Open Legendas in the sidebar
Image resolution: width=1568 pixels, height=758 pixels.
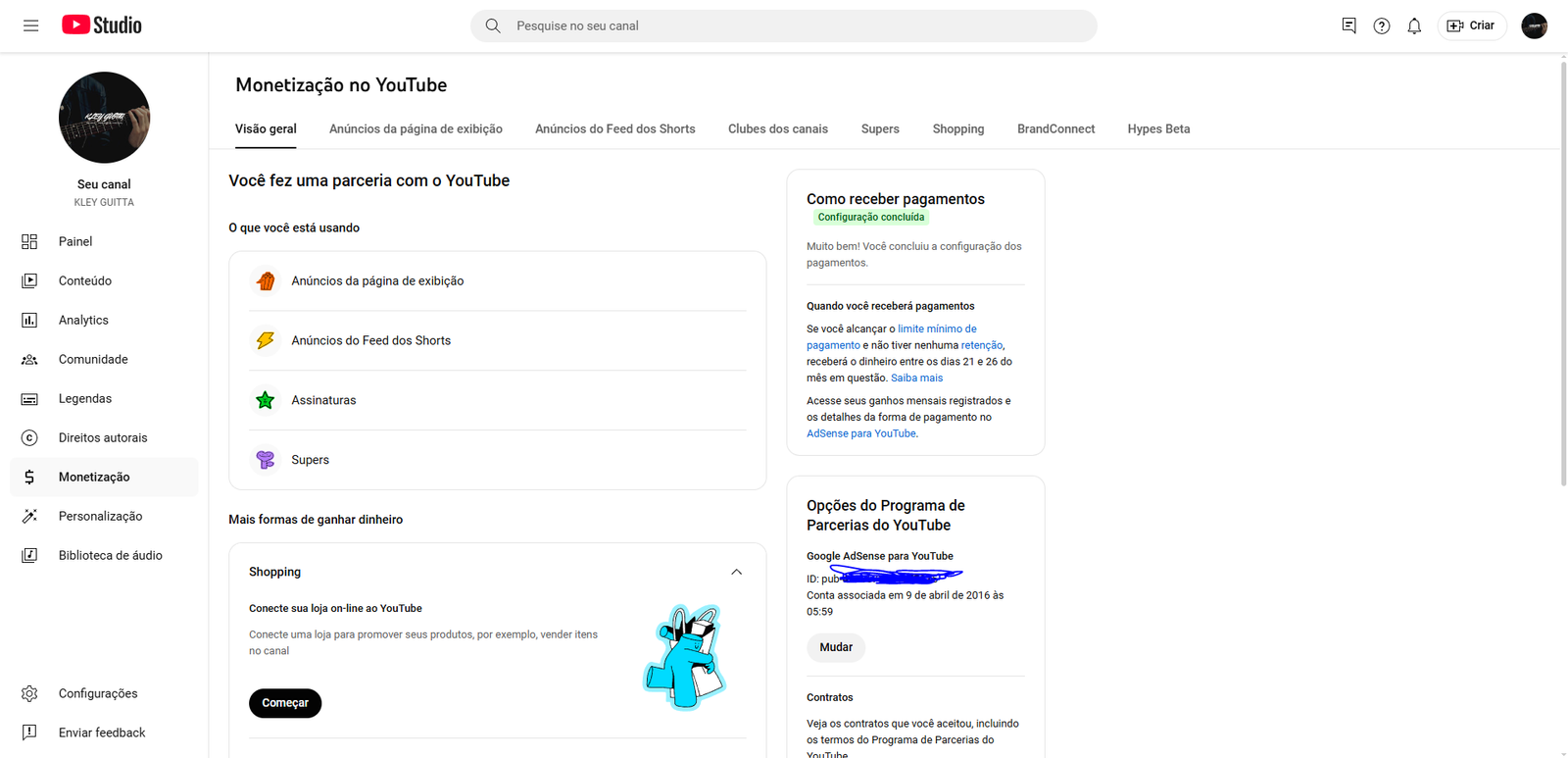coord(104,398)
